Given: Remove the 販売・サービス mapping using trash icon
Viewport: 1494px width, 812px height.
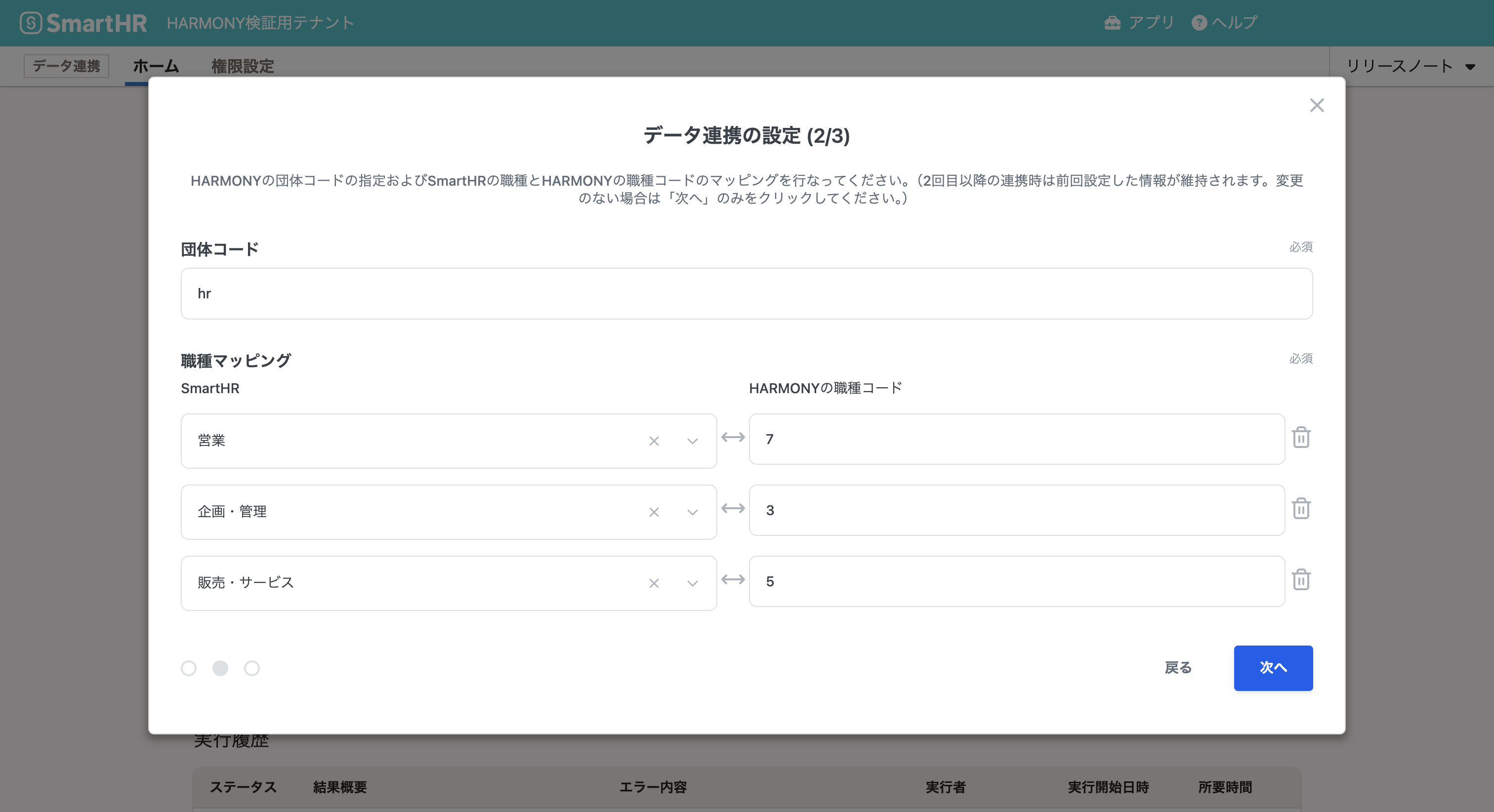Looking at the screenshot, I should click(1301, 580).
